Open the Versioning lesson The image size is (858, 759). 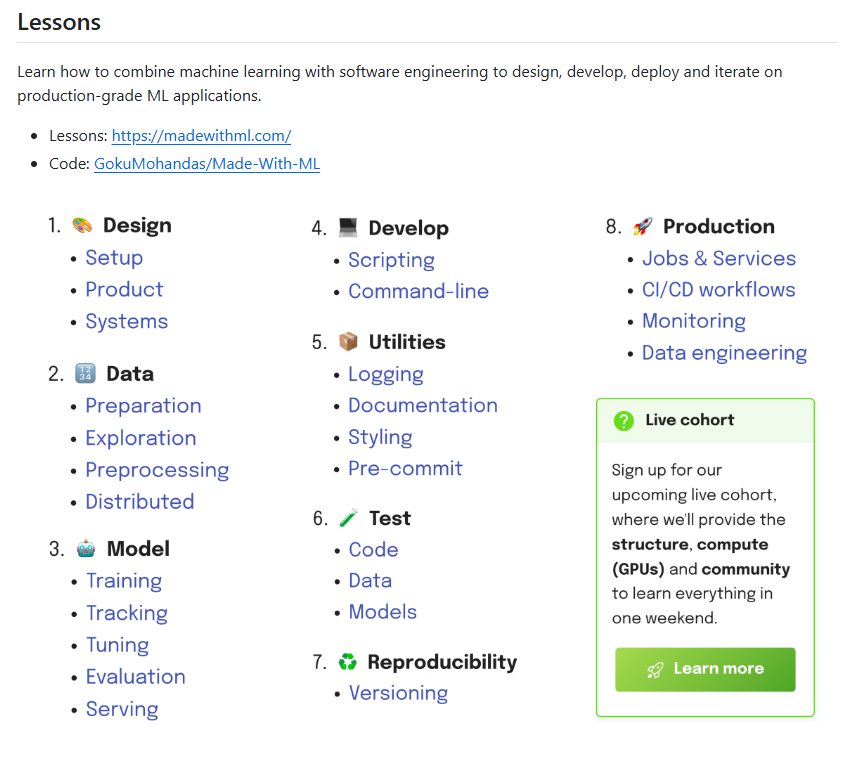pyautogui.click(x=398, y=693)
